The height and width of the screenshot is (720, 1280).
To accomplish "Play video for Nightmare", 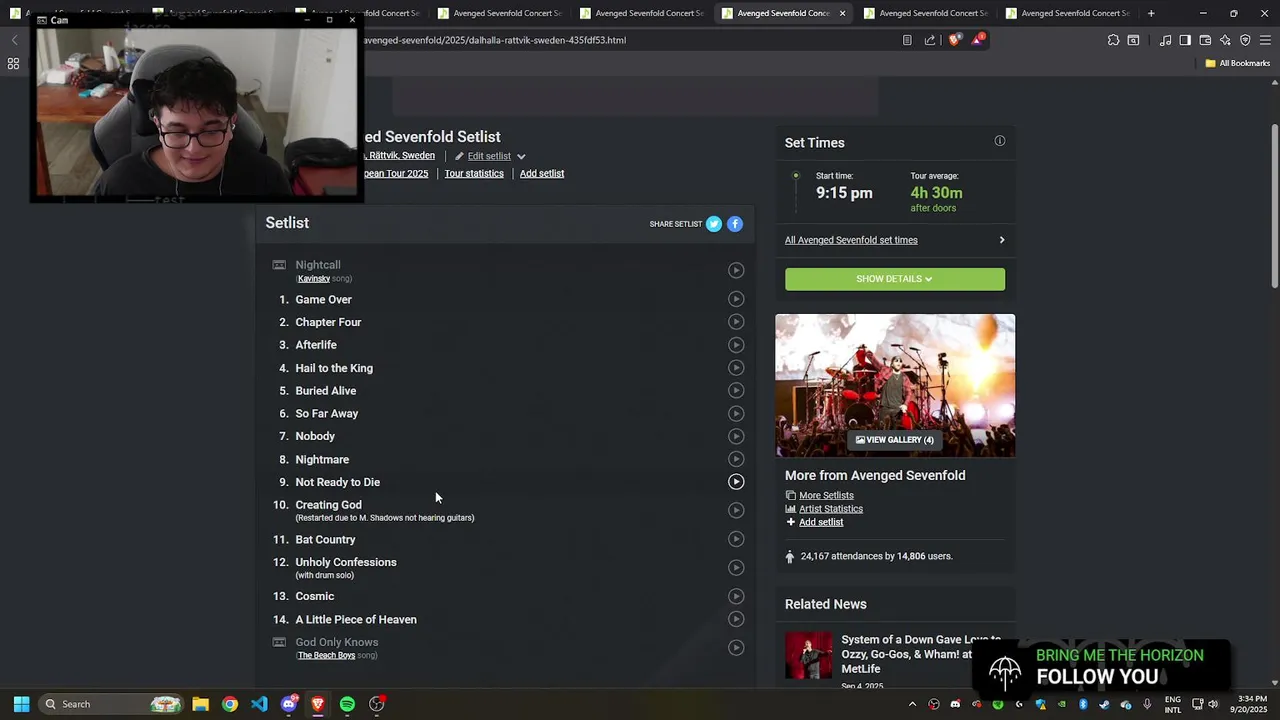I will click(736, 459).
